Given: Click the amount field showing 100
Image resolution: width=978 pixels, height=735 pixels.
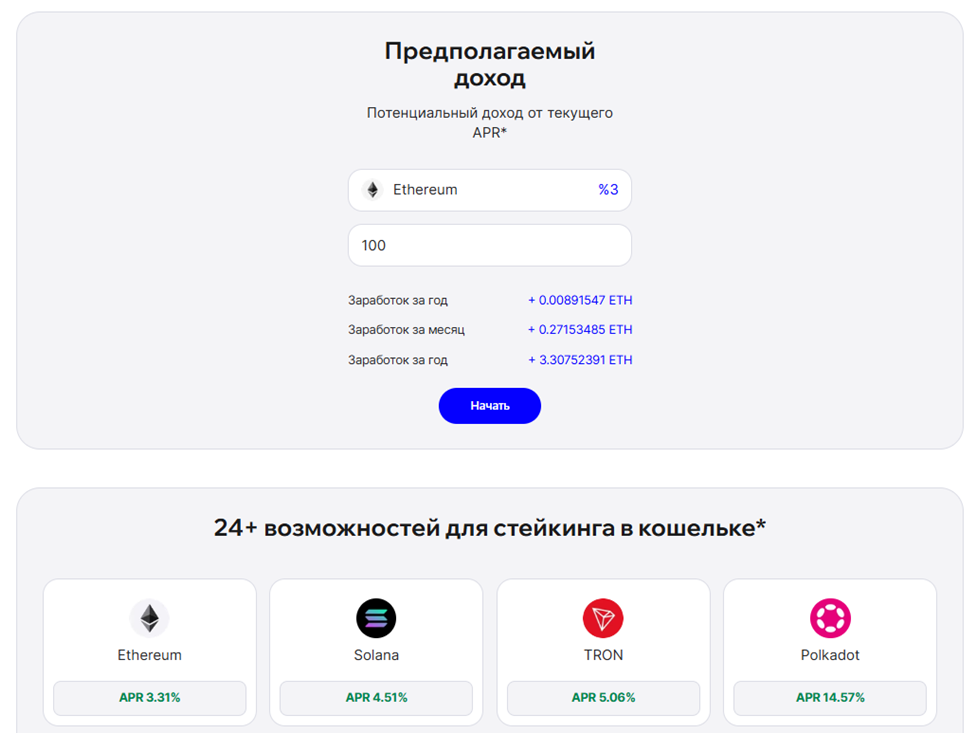Looking at the screenshot, I should coord(490,245).
